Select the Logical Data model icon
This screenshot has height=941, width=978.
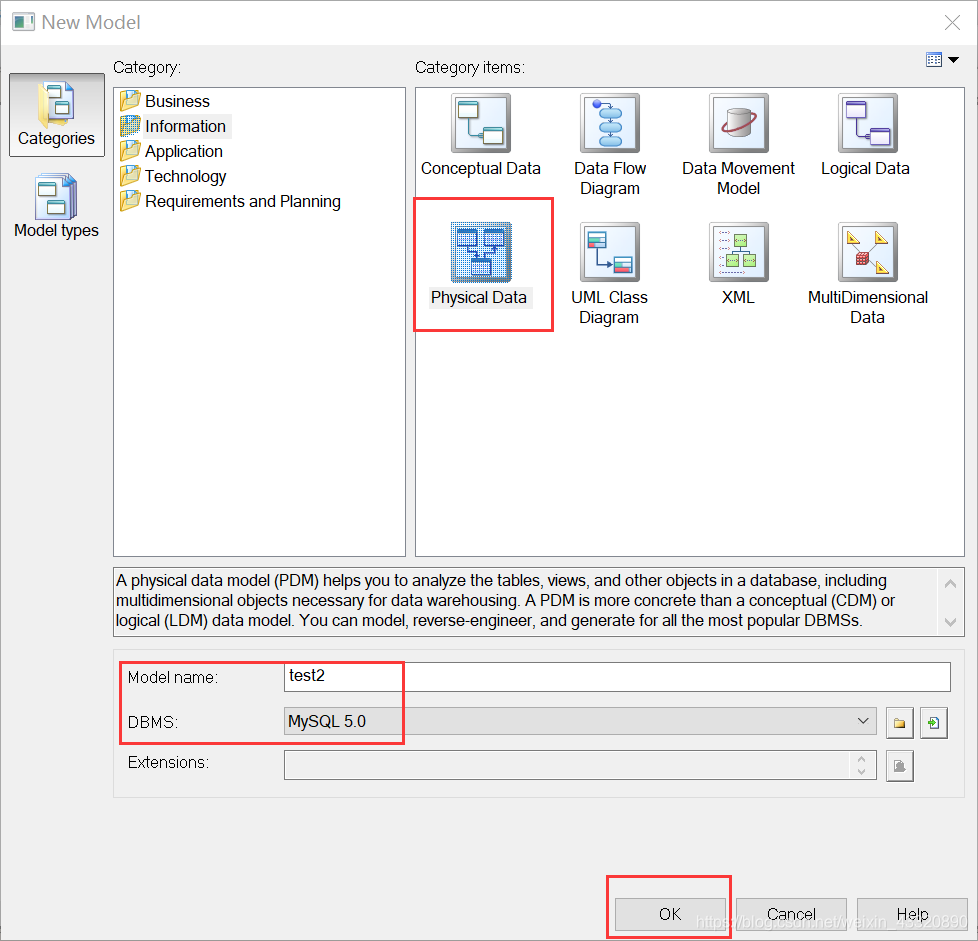click(868, 123)
